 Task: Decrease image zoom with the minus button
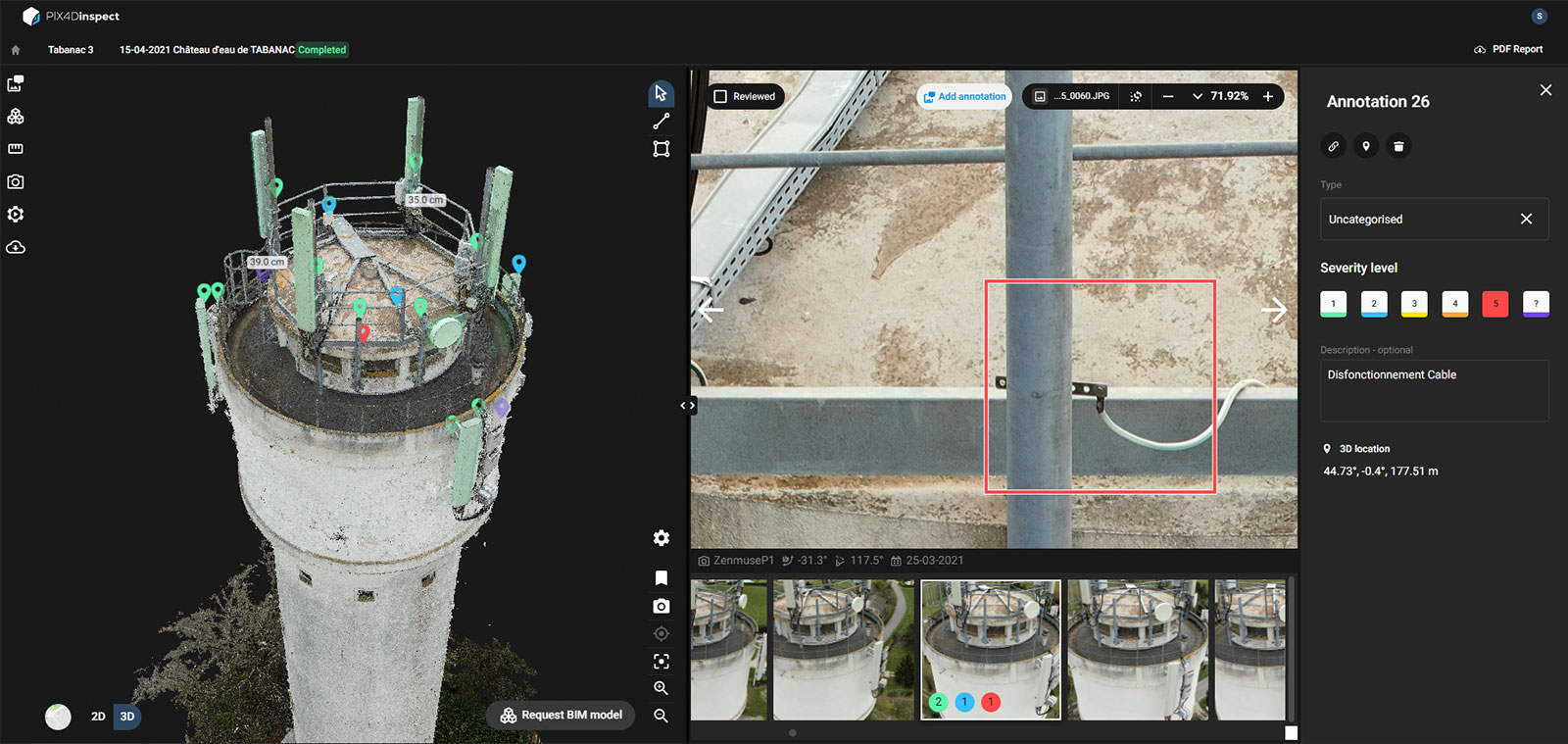coord(1168,96)
